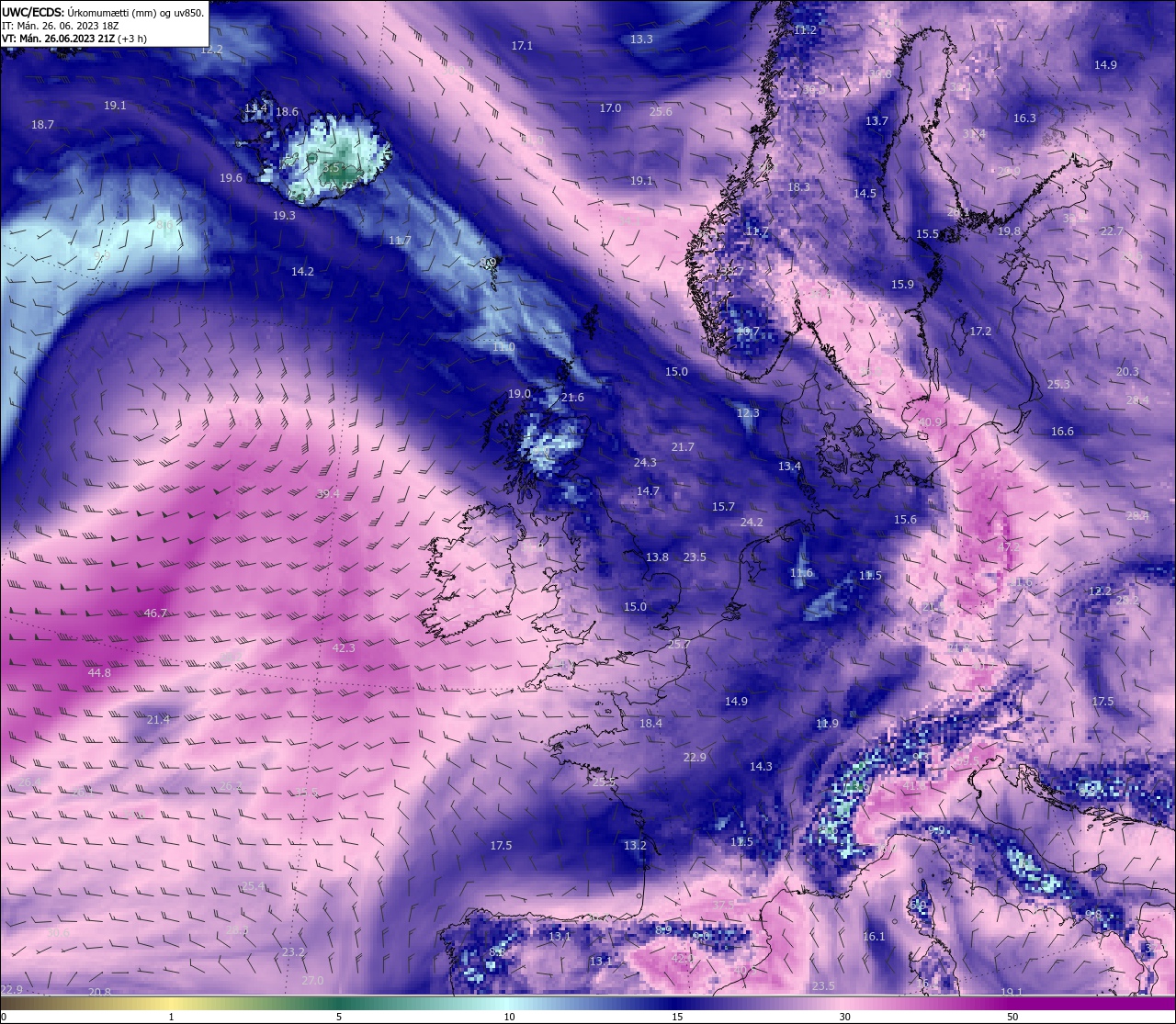Click the 16.1 map value
Viewport: 1176px width, 1024px height.
874,937
